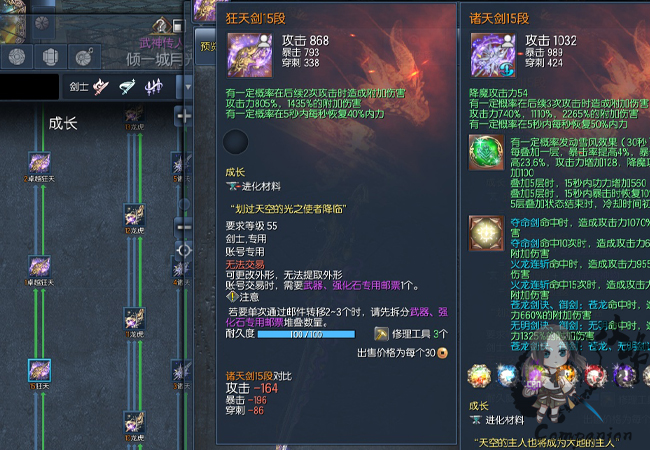
Task: Open the 预览 tab
Action: tap(206, 46)
